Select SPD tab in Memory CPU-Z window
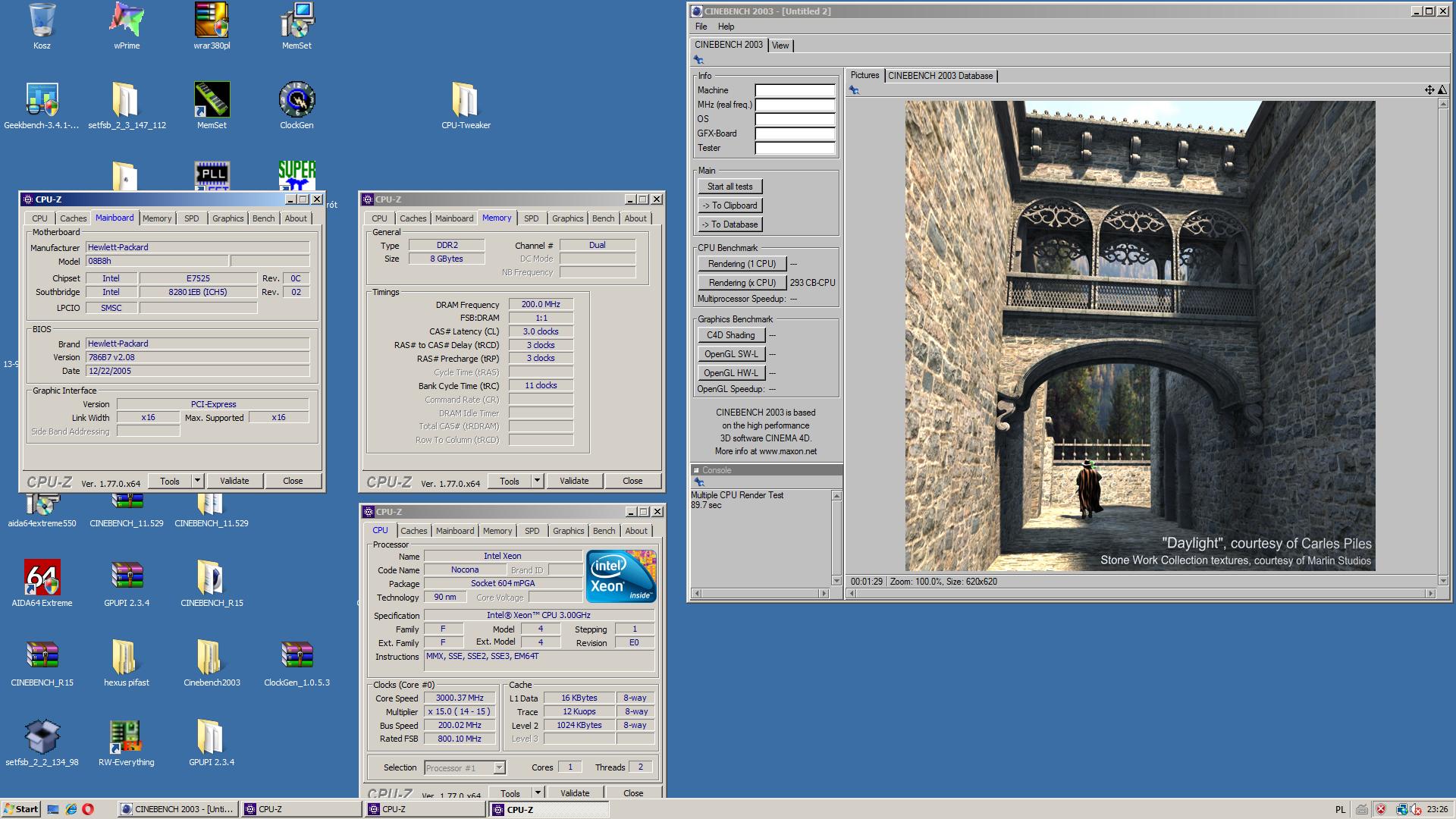 (532, 218)
